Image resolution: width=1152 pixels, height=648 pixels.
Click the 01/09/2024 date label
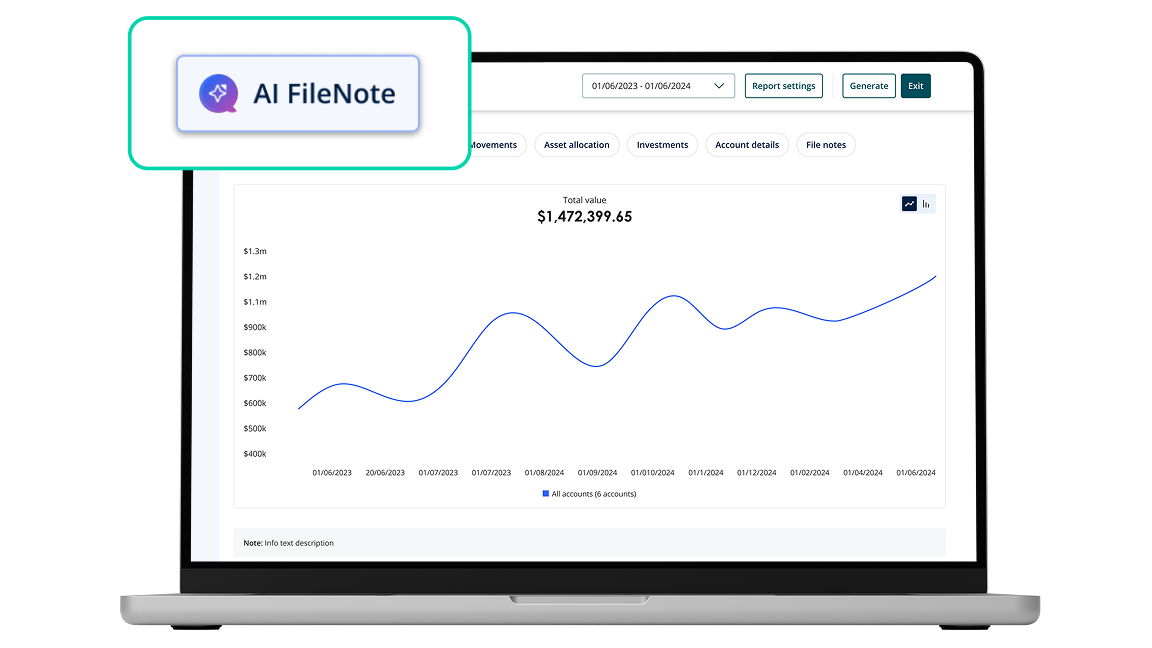click(597, 472)
